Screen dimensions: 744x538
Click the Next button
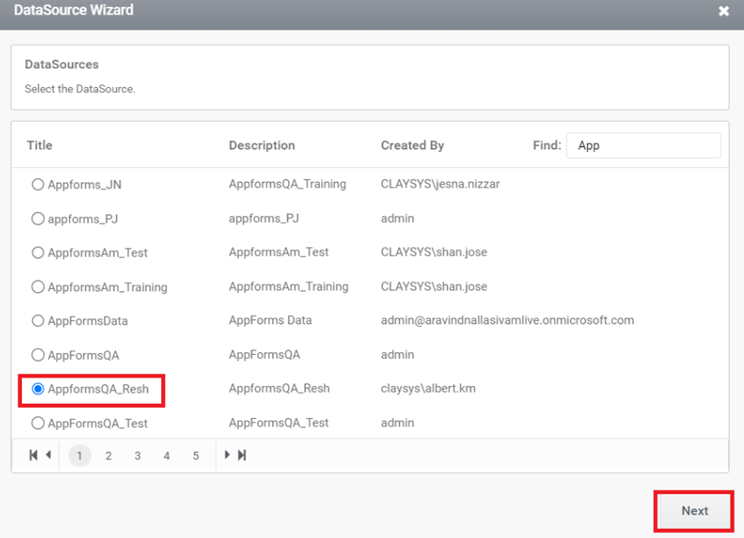[x=694, y=511]
